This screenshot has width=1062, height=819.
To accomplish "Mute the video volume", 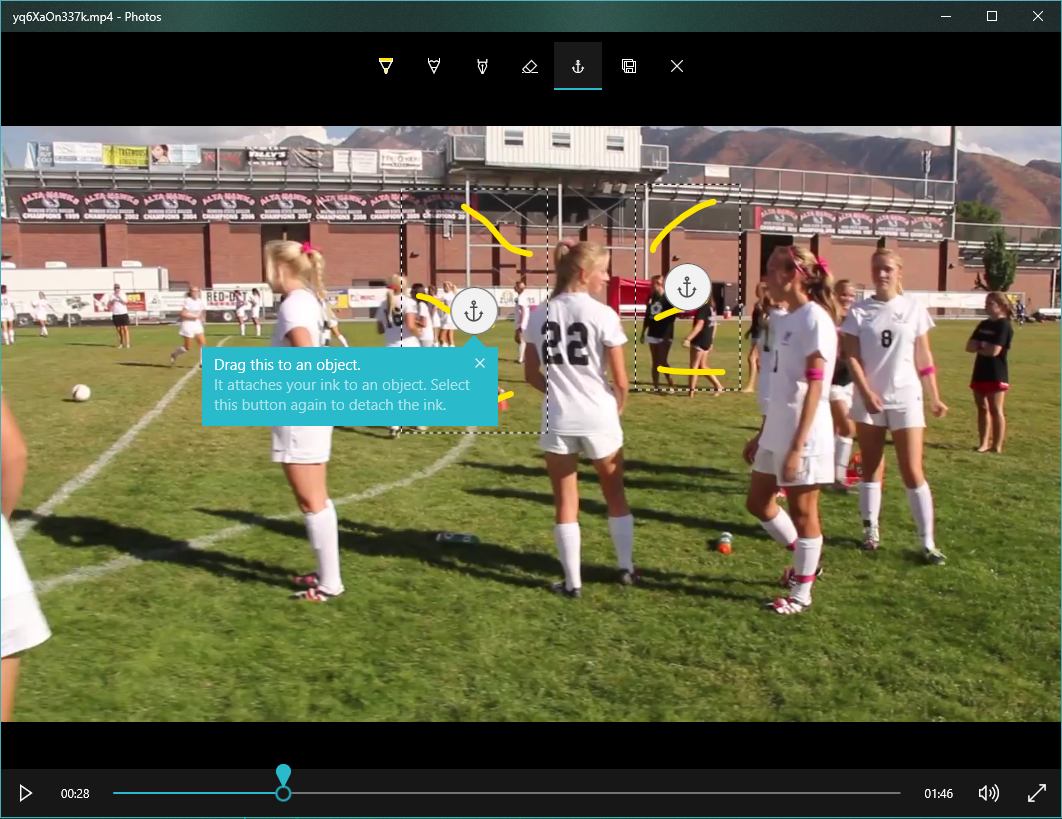I will point(988,793).
